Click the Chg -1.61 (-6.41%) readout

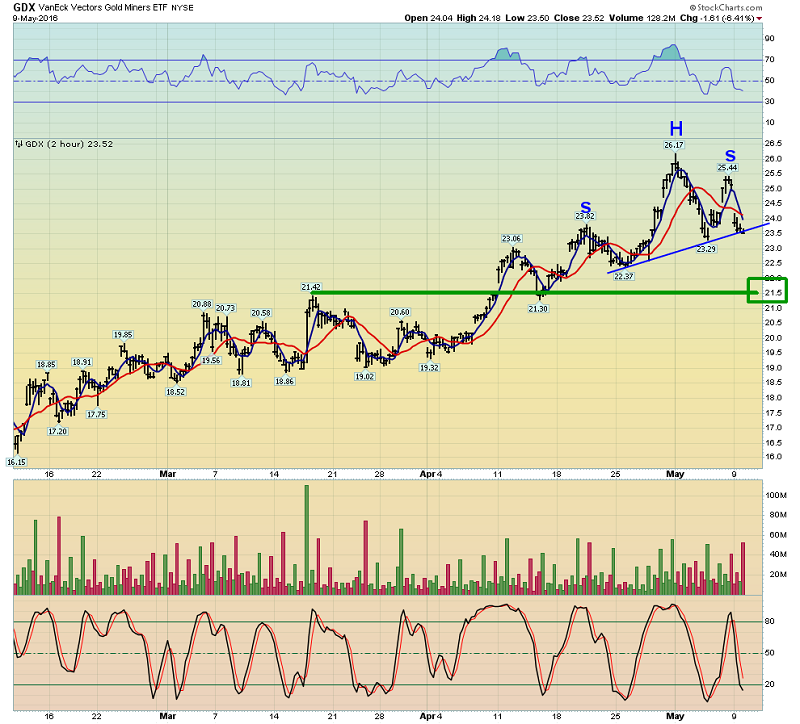tap(717, 18)
